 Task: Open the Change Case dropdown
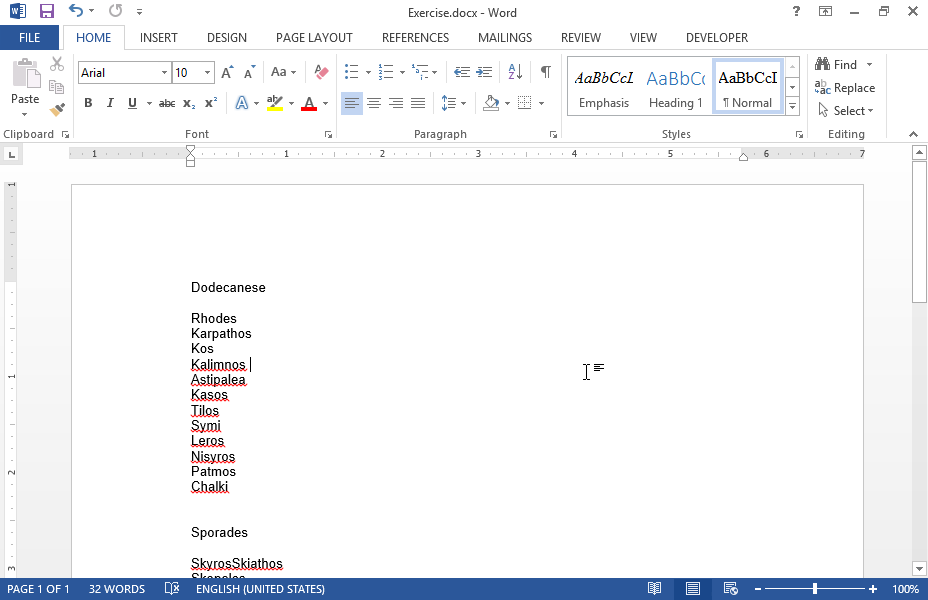283,72
